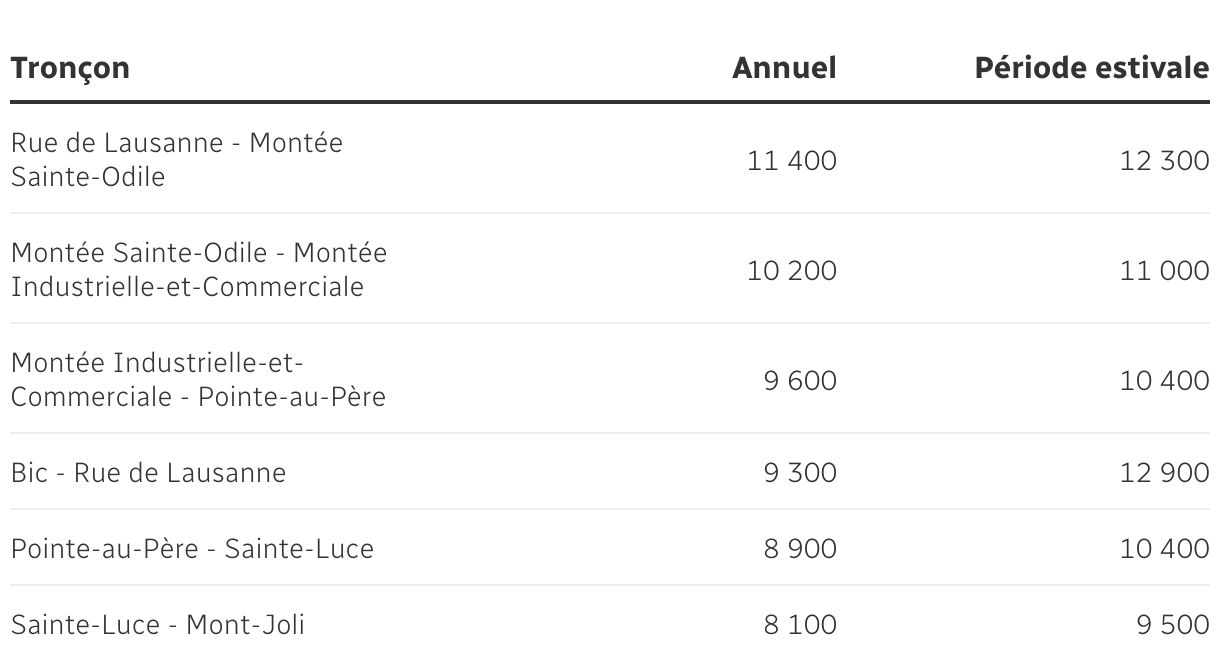The height and width of the screenshot is (670, 1220).
Task: Select Montée Industrielle-et-Commerciale - Pointe-au-Père label
Action: click(198, 380)
